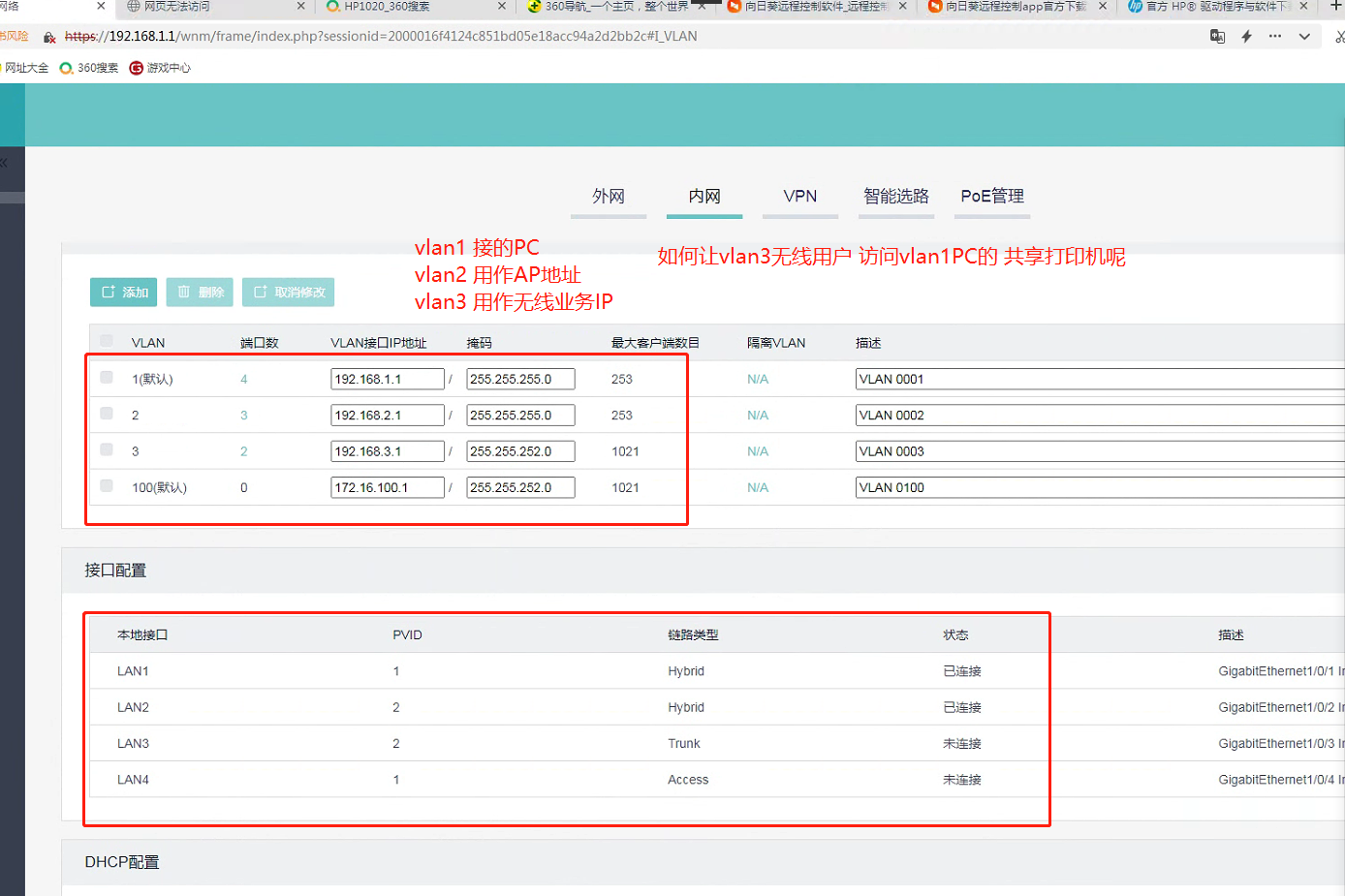Switch to the 向日葵远程控制app官方下载 tab
This screenshot has width=1345, height=896.
[1017, 7]
